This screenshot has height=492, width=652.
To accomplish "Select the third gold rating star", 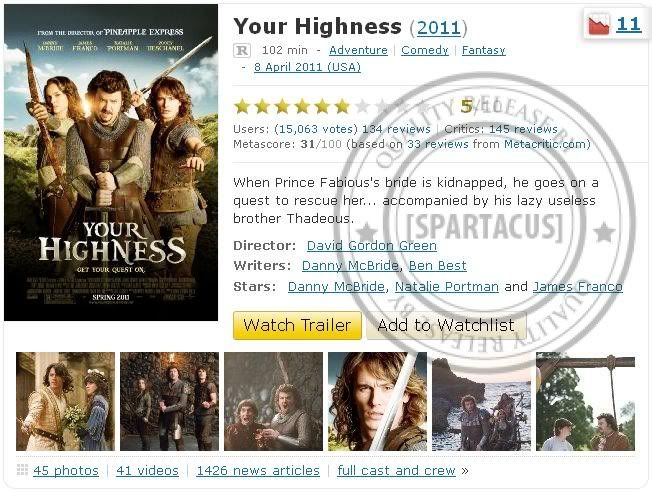I will coord(282,106).
